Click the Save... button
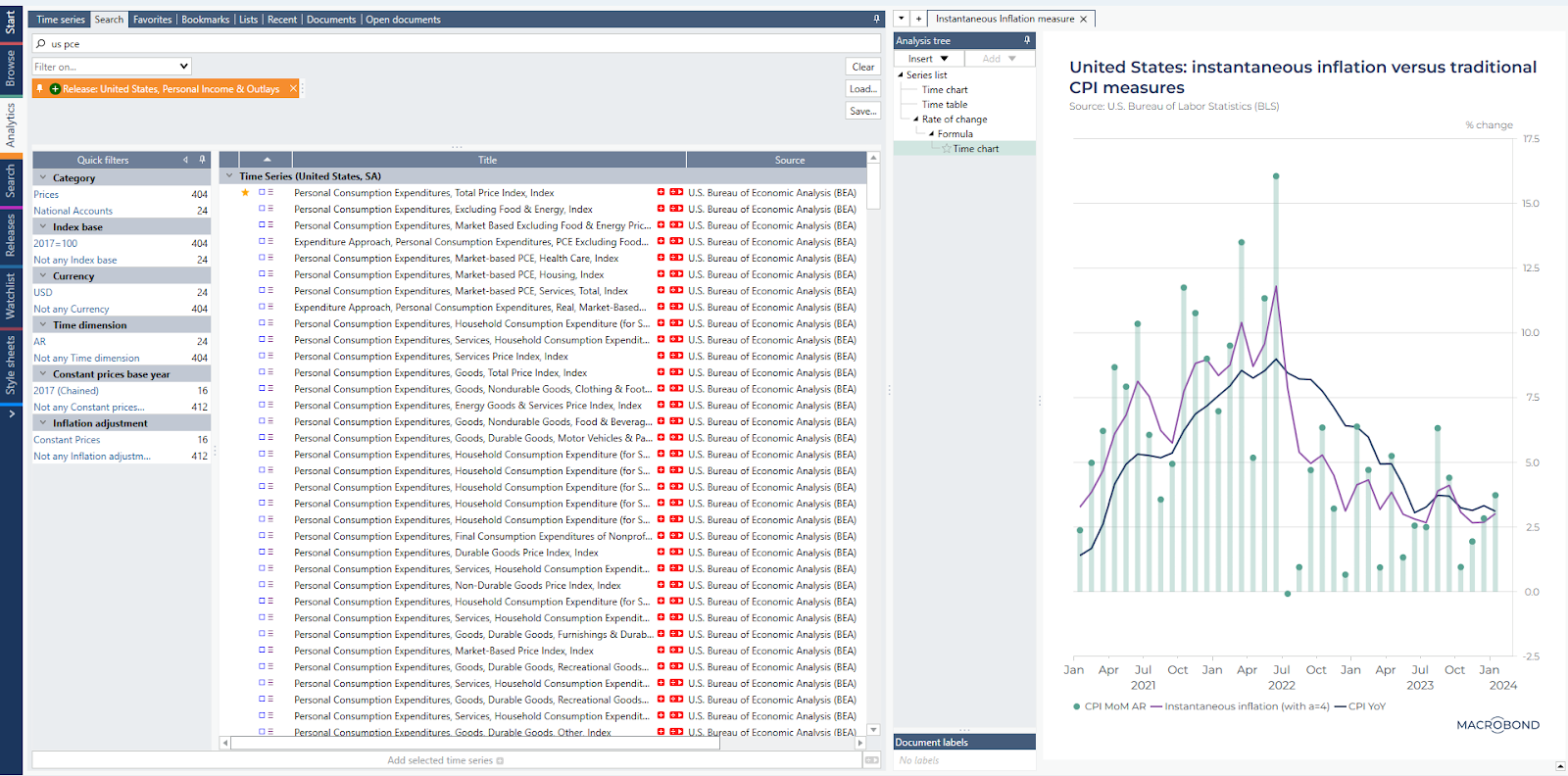The image size is (1568, 776). pyautogui.click(x=863, y=111)
